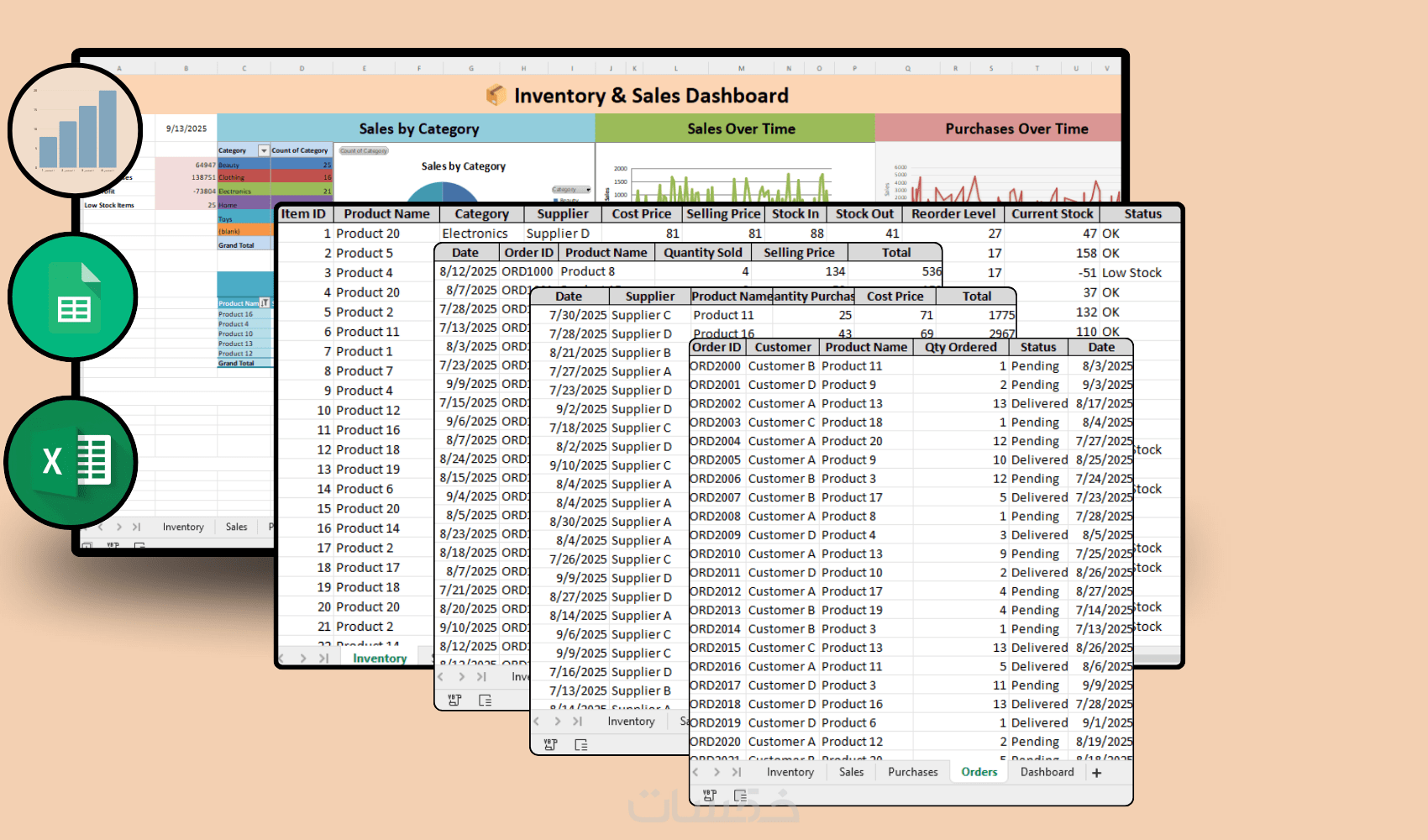Click the green Excel logo icon
Viewport: 1428px width, 840px height.
click(x=71, y=462)
